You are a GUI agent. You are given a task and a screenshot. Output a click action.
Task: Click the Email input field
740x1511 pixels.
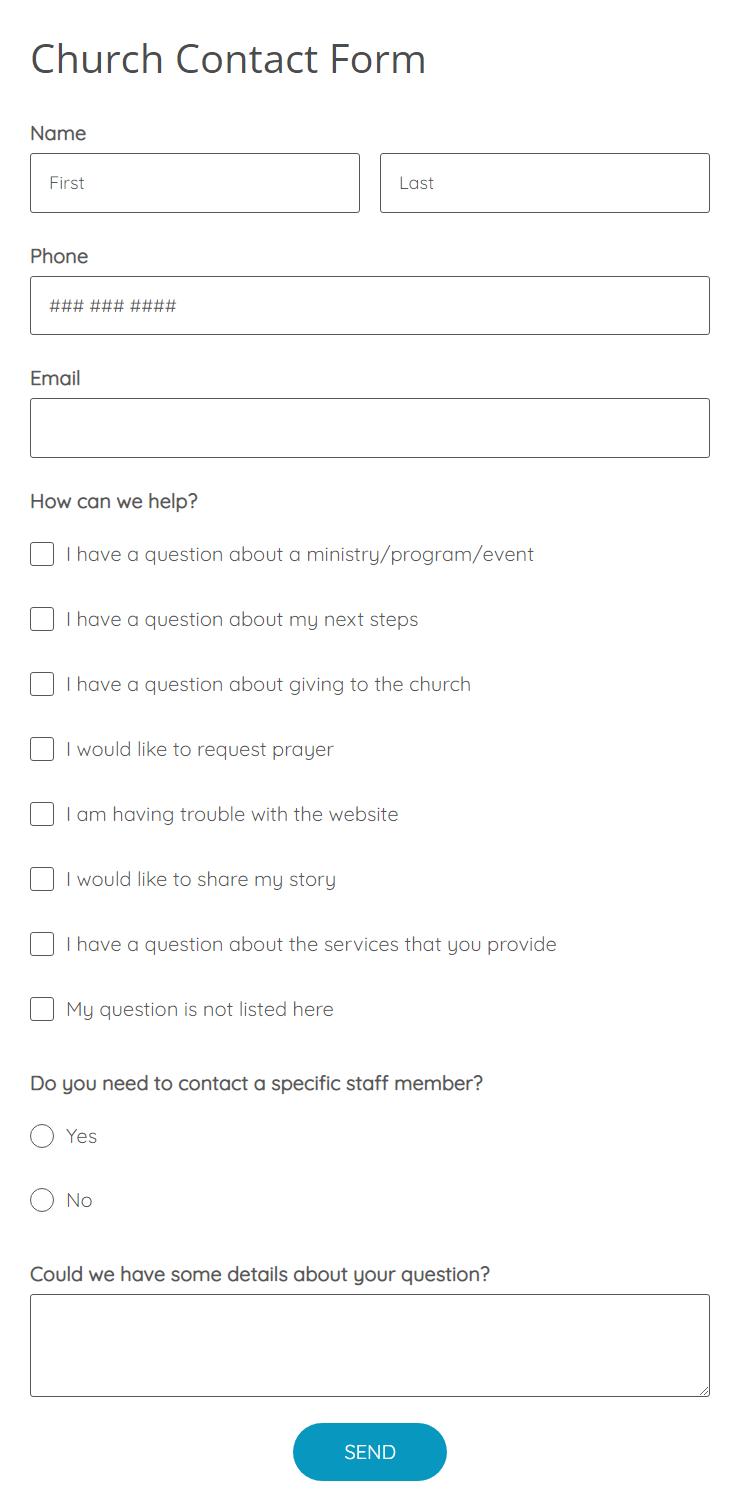(x=370, y=427)
